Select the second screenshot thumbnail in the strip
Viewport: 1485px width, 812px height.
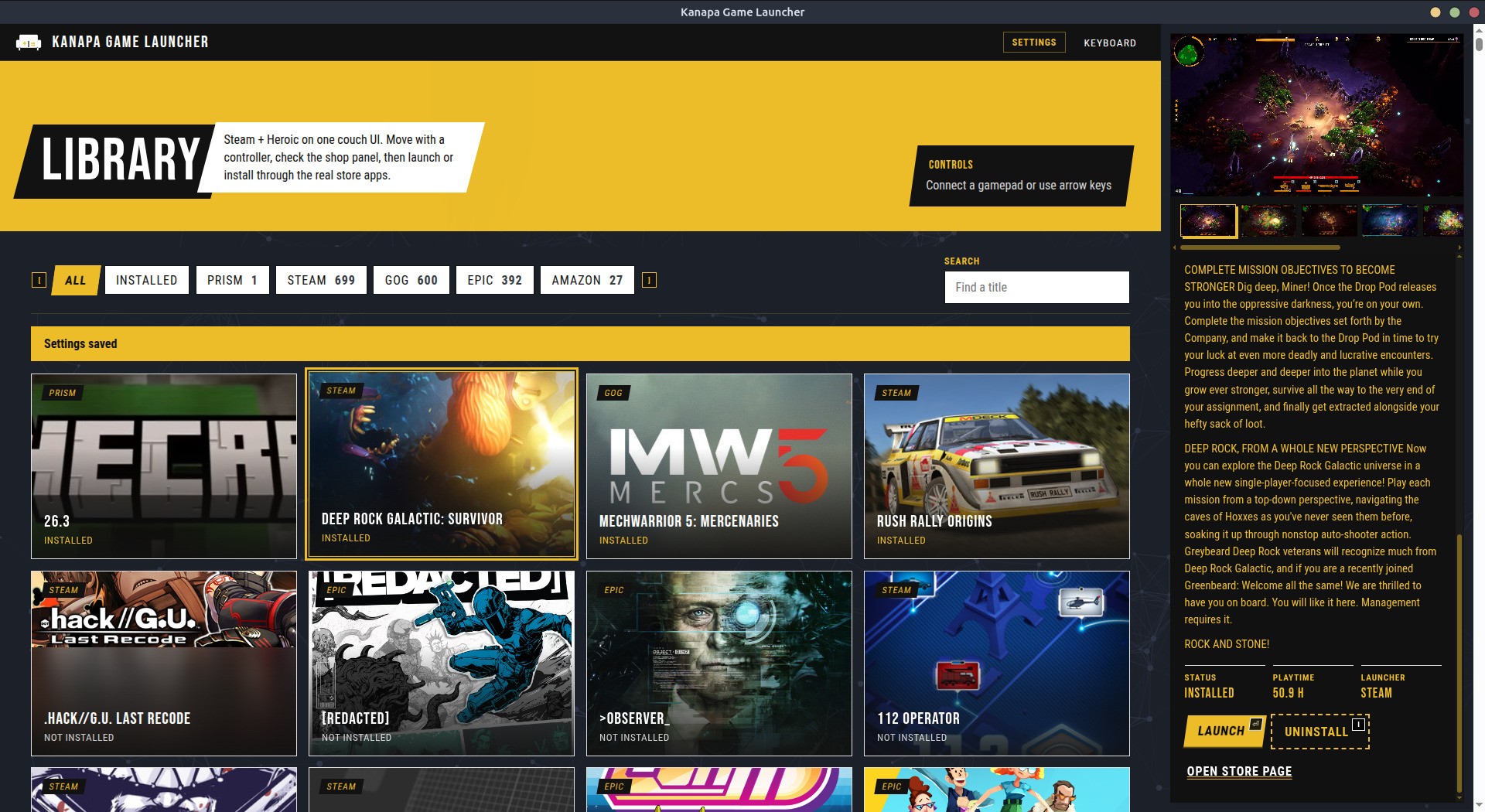click(1268, 220)
